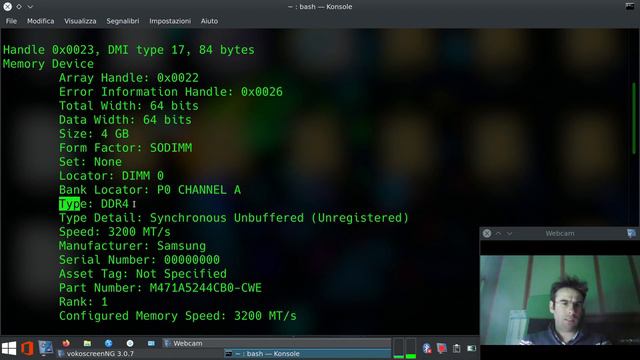Open the Visualizza menu
The width and height of the screenshot is (640, 360).
(80, 21)
